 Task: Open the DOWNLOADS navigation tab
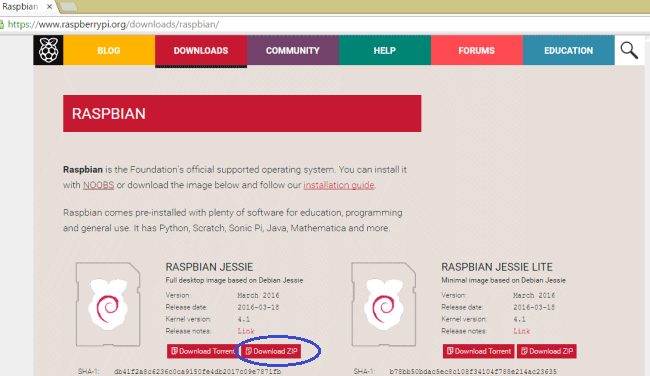click(201, 50)
